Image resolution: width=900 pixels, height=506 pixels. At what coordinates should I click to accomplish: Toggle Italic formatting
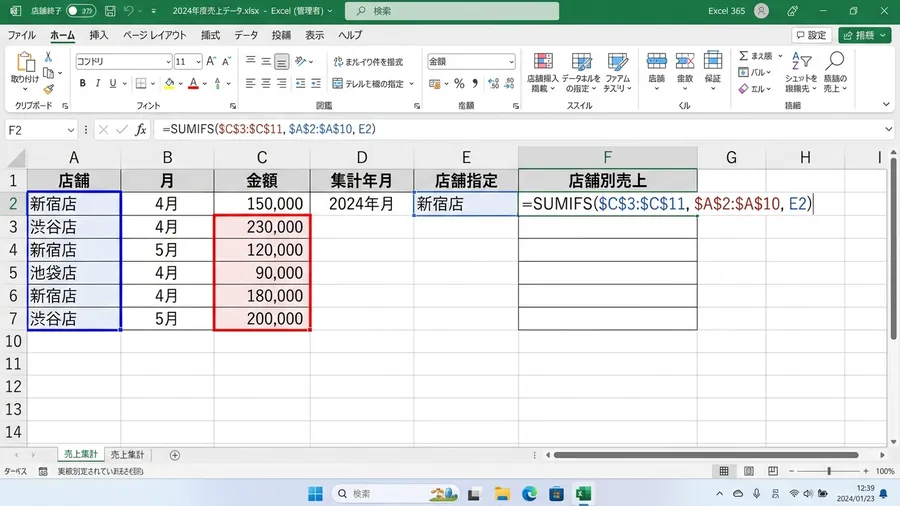98,84
